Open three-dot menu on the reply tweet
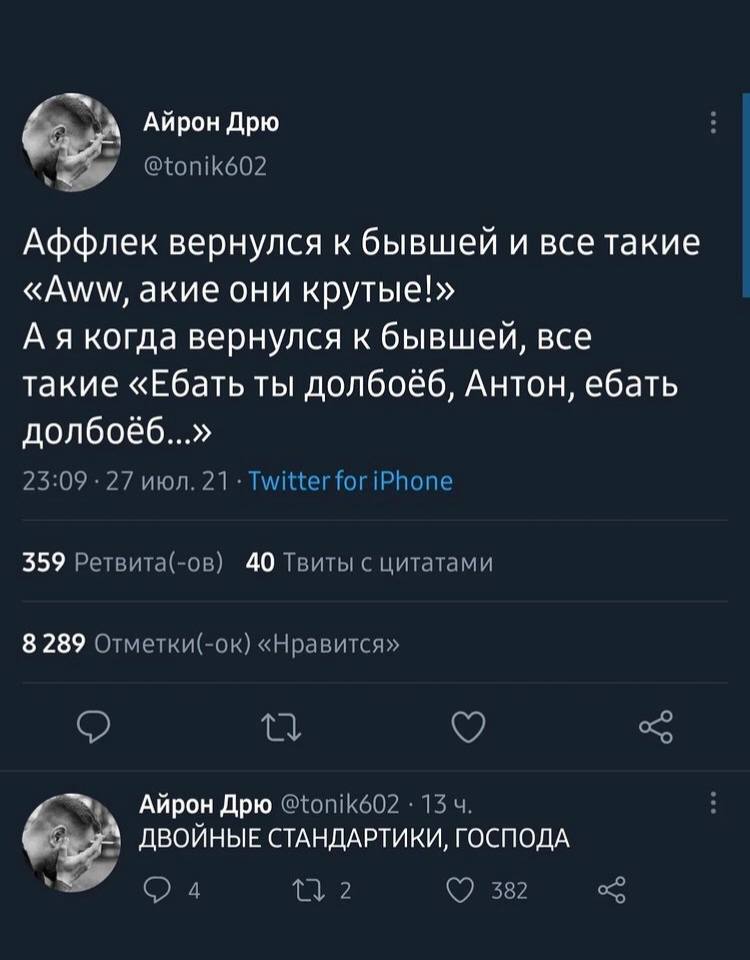This screenshot has height=960, width=750. [712, 805]
